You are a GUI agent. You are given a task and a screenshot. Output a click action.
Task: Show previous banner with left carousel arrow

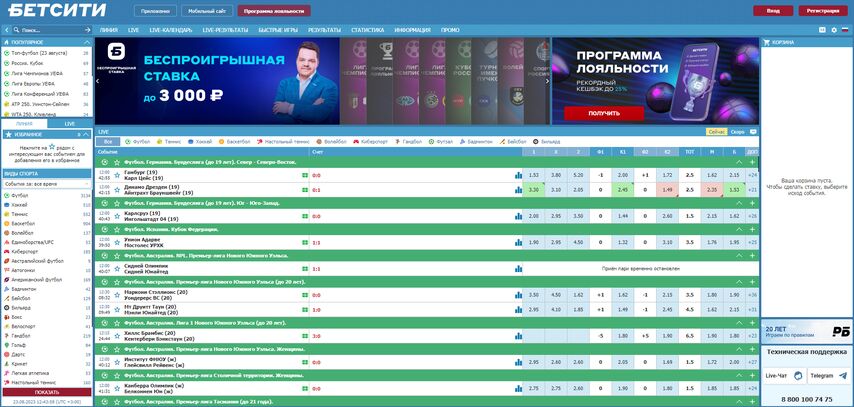tap(97, 81)
